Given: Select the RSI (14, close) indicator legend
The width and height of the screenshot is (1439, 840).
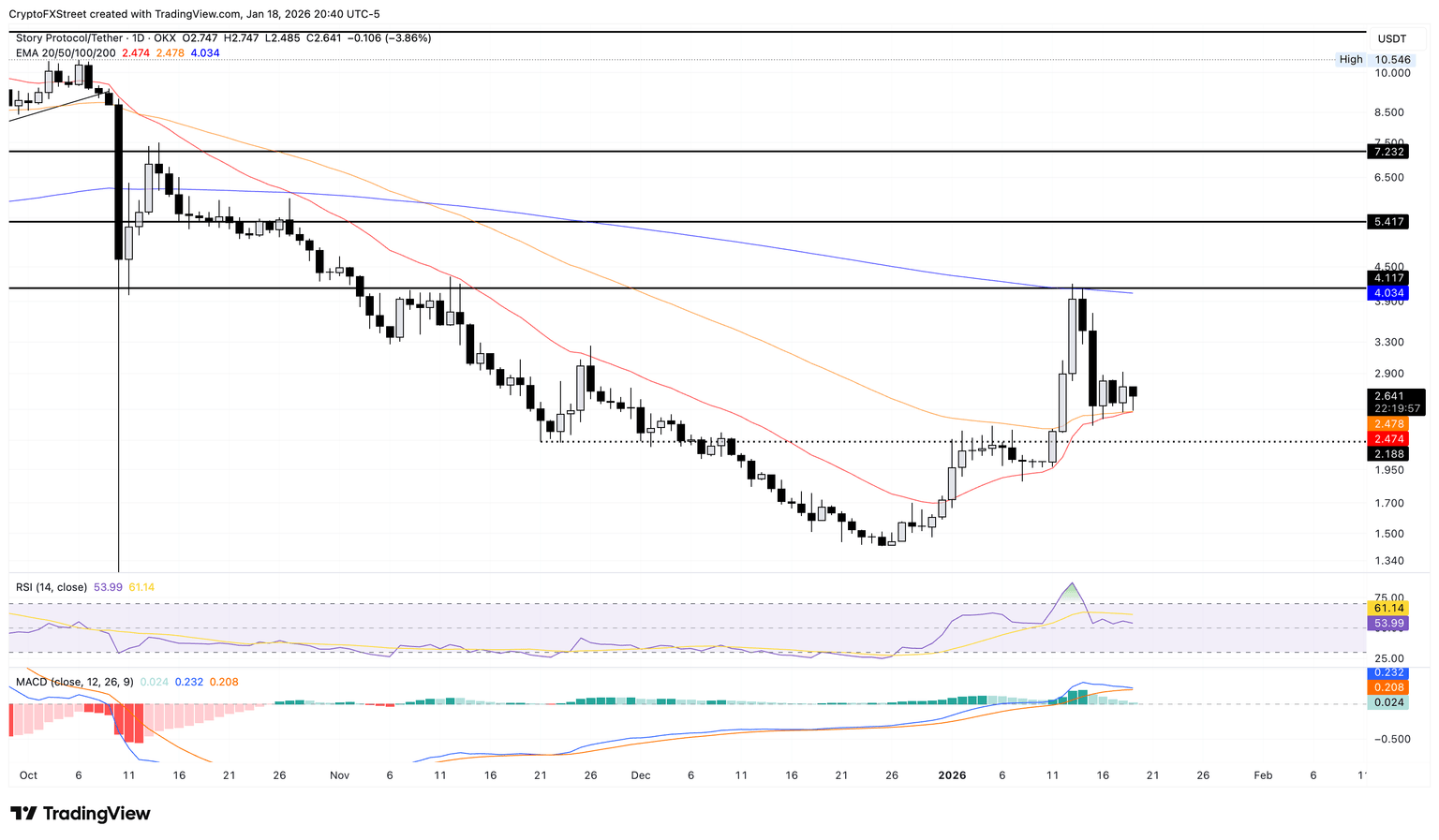Looking at the screenshot, I should [52, 587].
